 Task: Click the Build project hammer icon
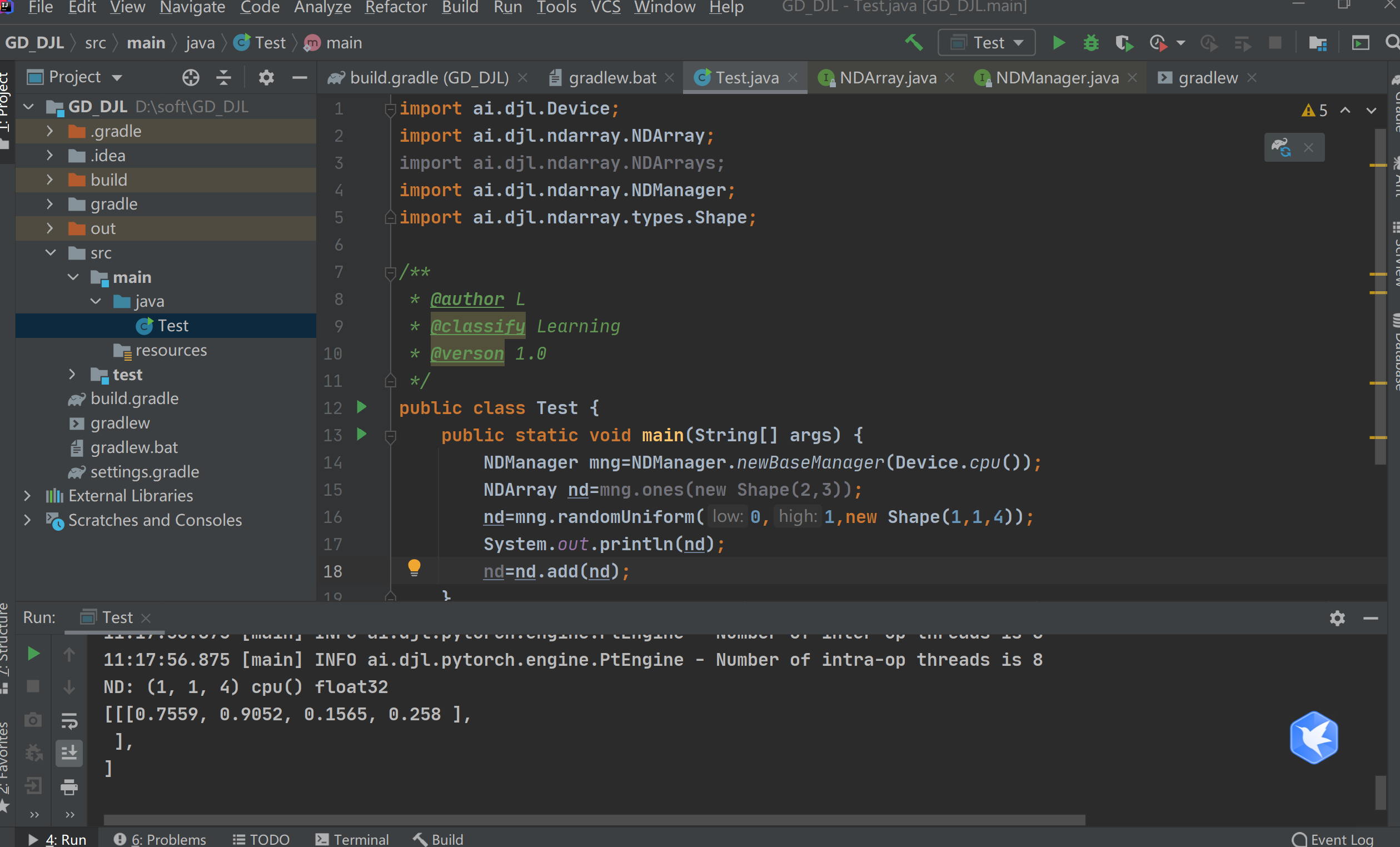(914, 43)
